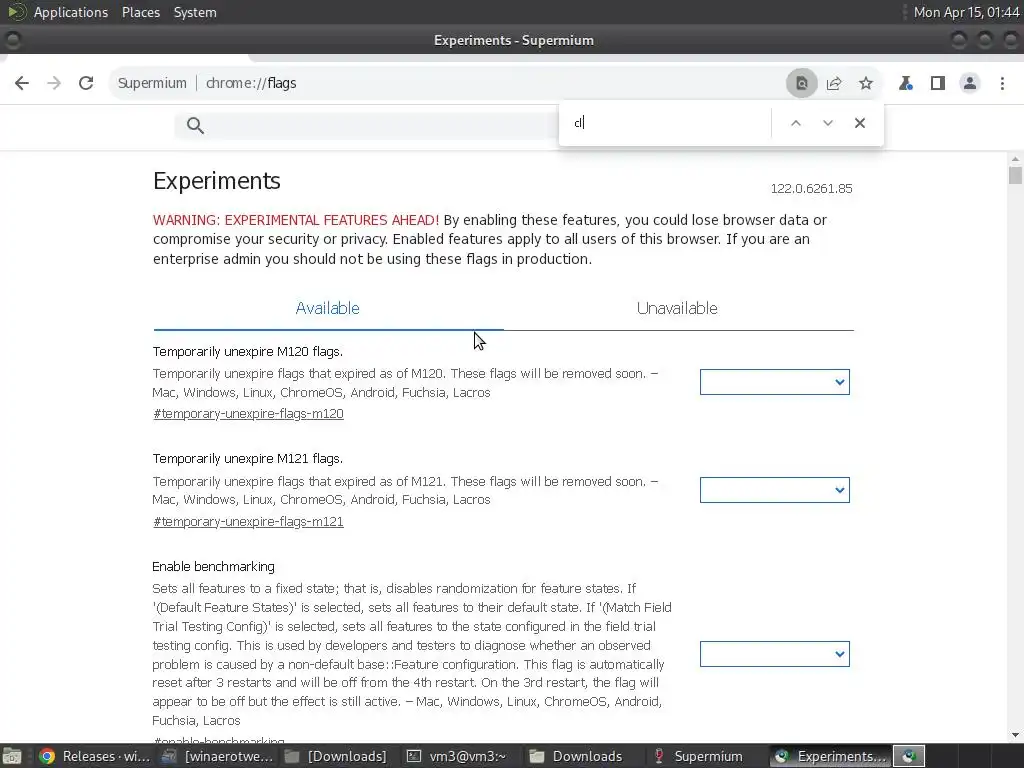Screen dimensions: 1024x768
Task: Open the Applications menu
Action: point(71,12)
